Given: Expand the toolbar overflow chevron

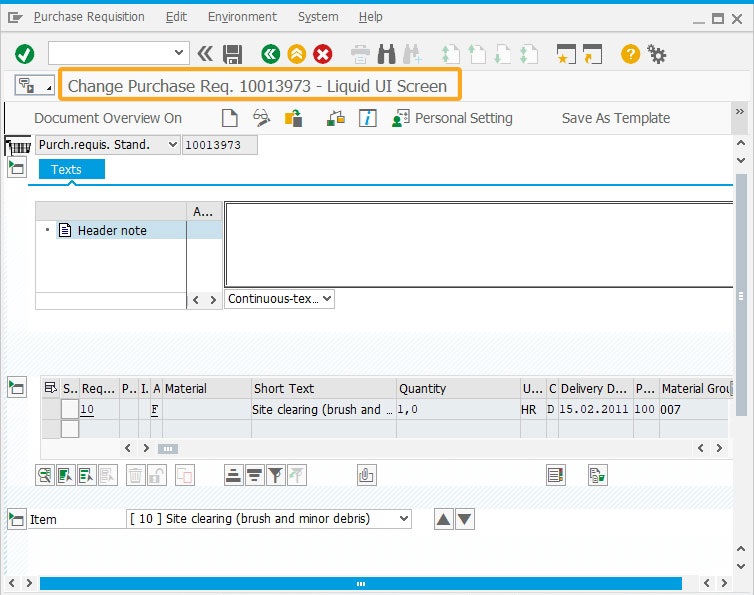Looking at the screenshot, I should [740, 112].
